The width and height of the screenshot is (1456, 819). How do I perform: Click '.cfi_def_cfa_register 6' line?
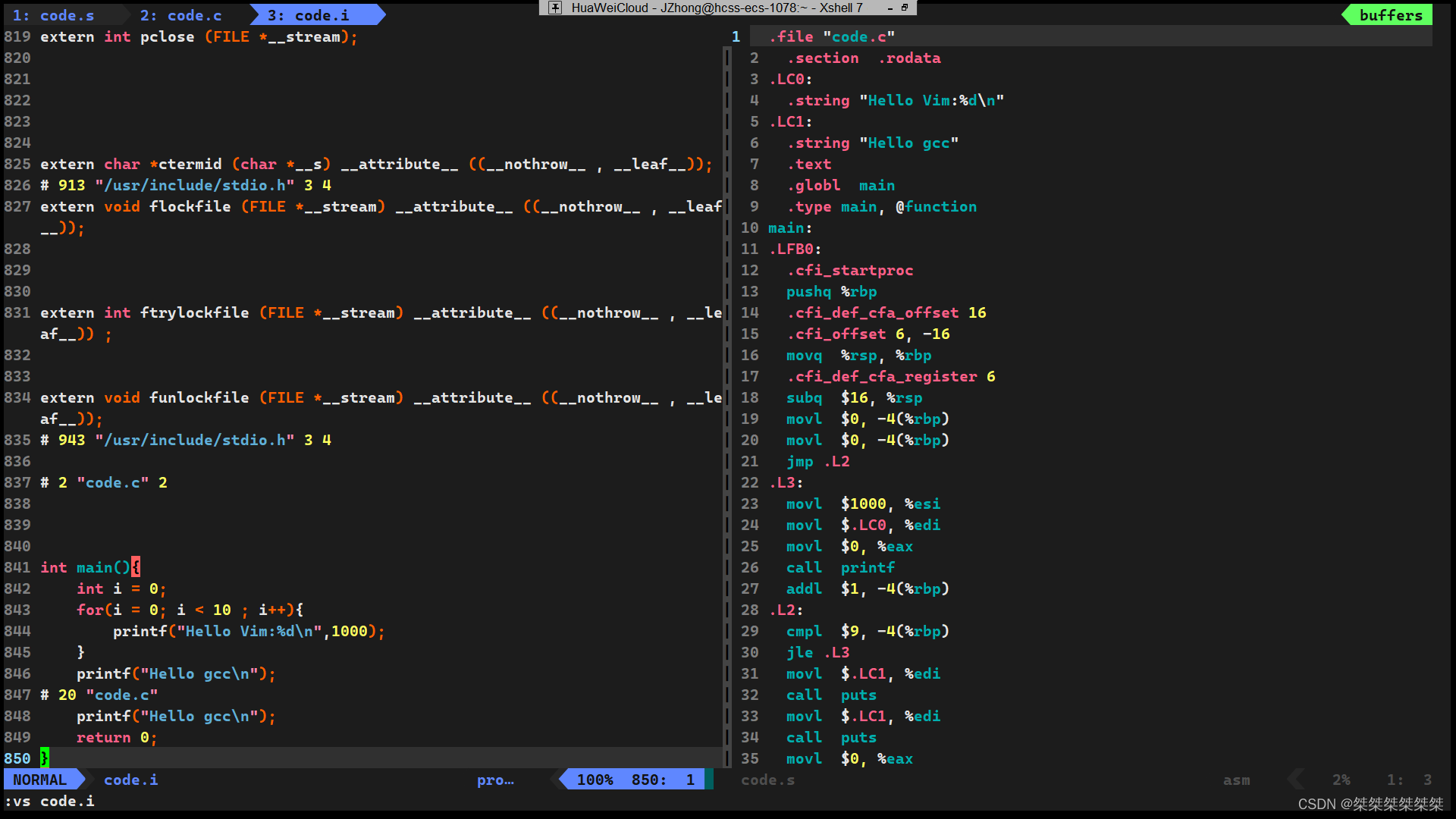(891, 376)
